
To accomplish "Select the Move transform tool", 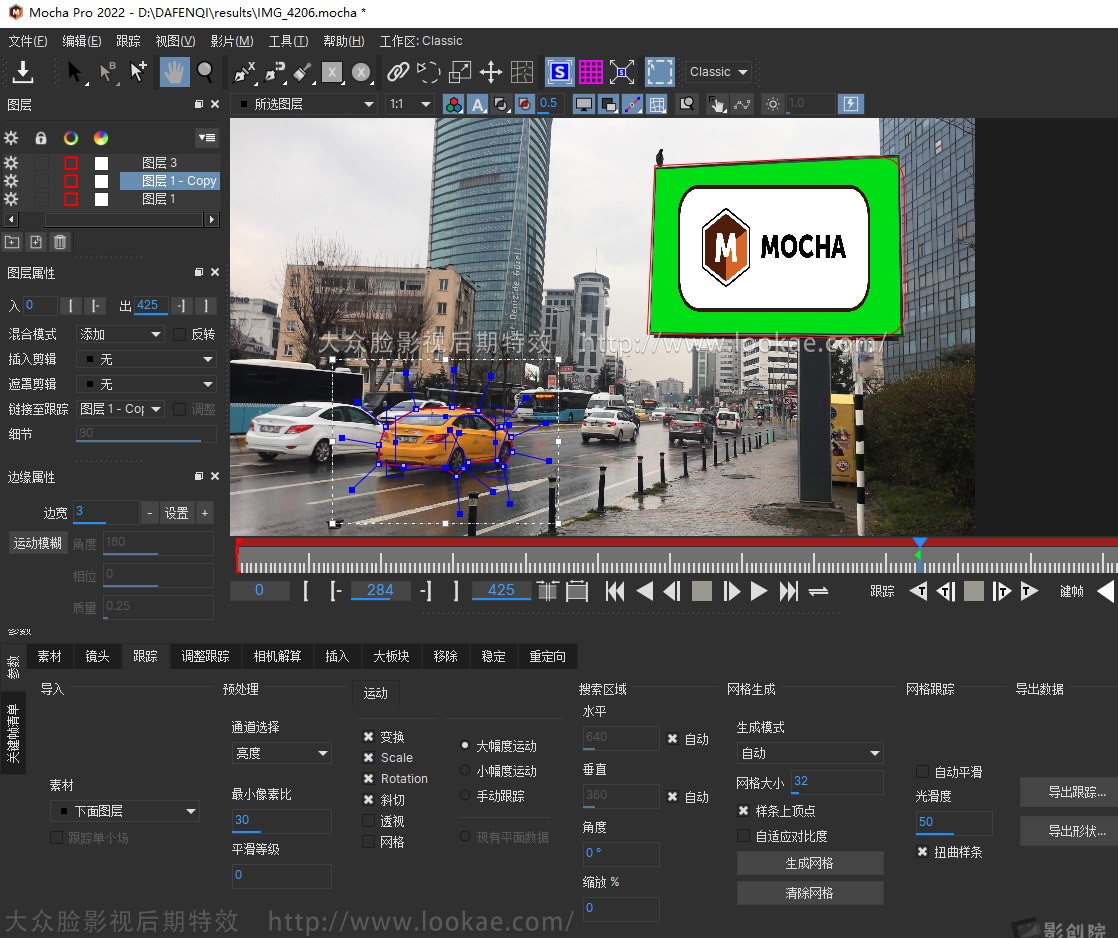I will click(x=490, y=71).
